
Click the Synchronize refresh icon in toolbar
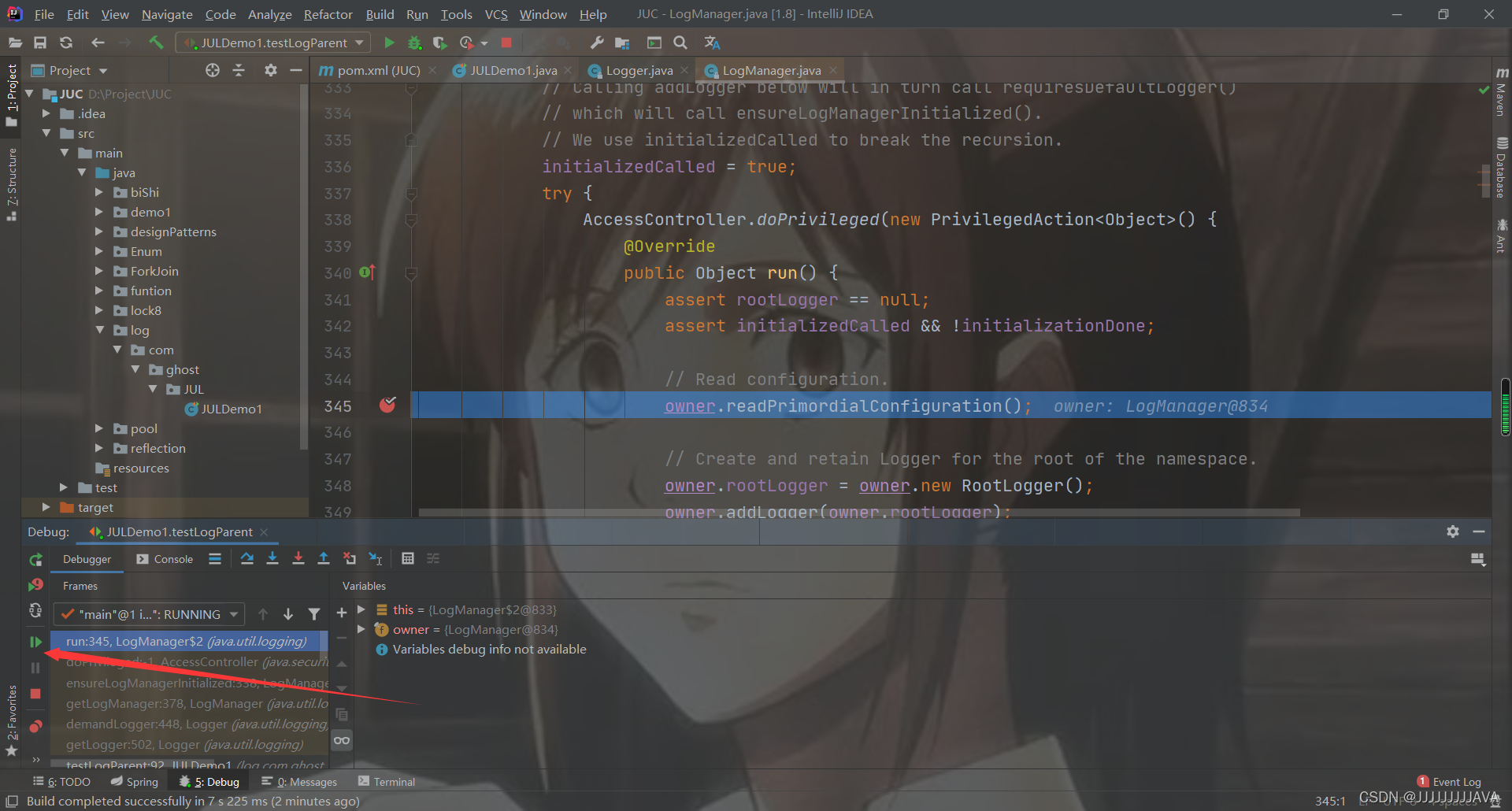66,43
